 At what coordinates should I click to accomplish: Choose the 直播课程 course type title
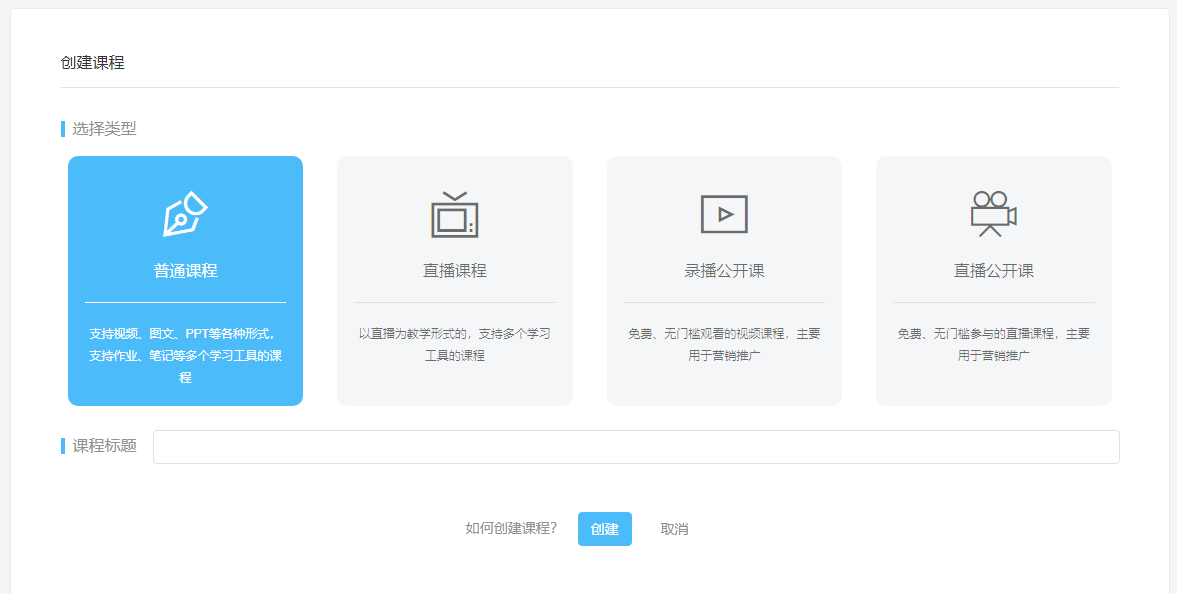tap(454, 271)
